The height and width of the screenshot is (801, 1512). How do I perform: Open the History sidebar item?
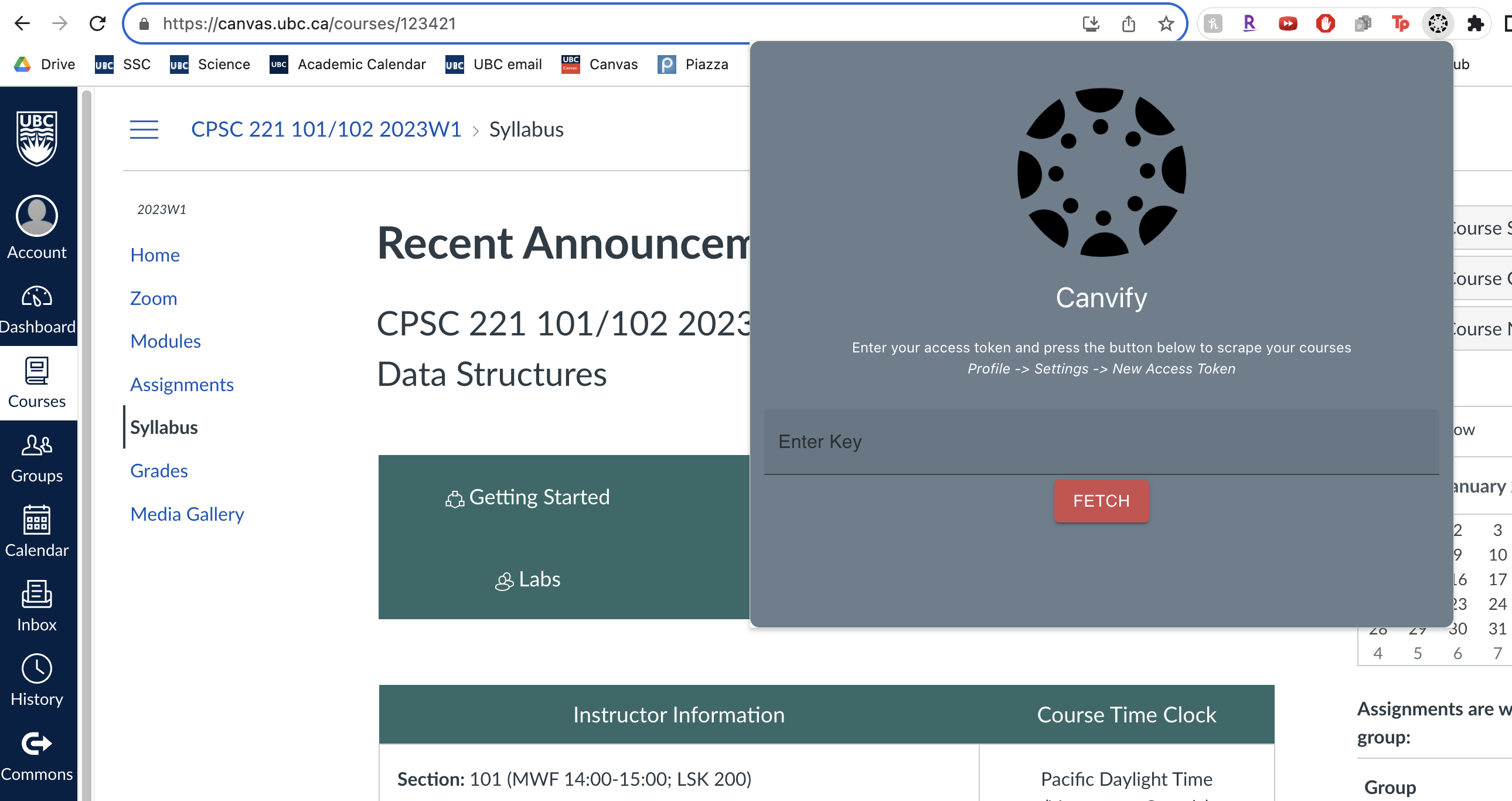coord(37,681)
